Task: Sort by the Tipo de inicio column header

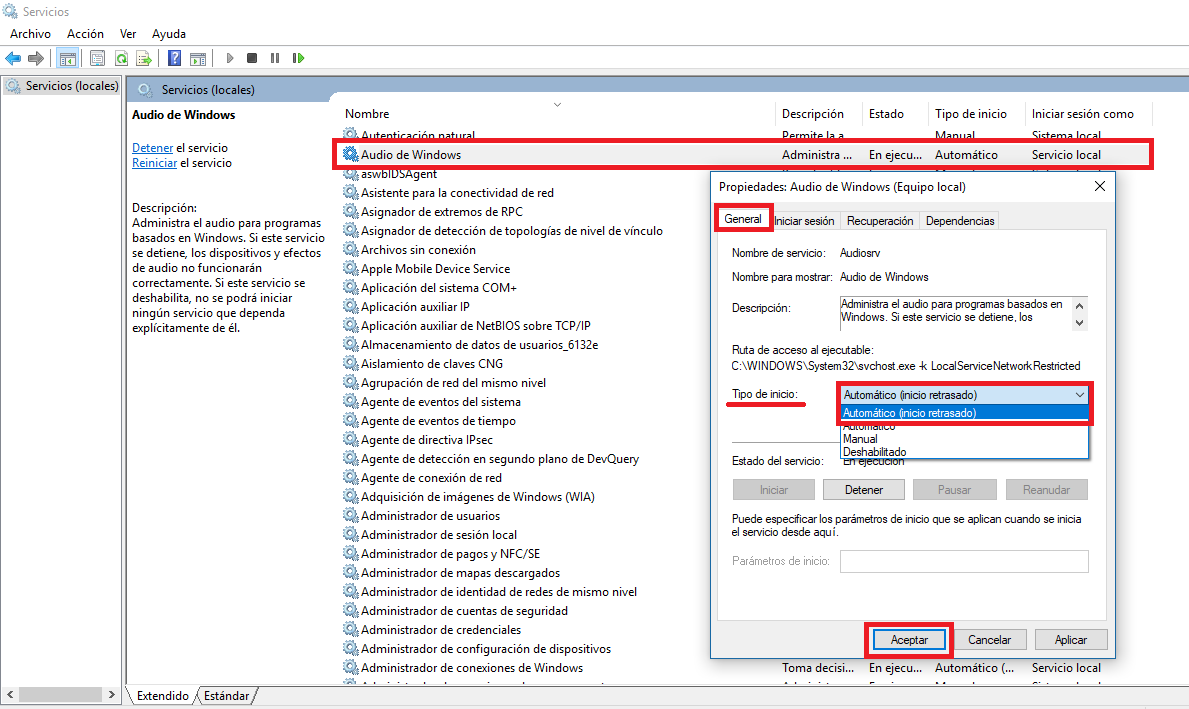Action: pos(971,114)
